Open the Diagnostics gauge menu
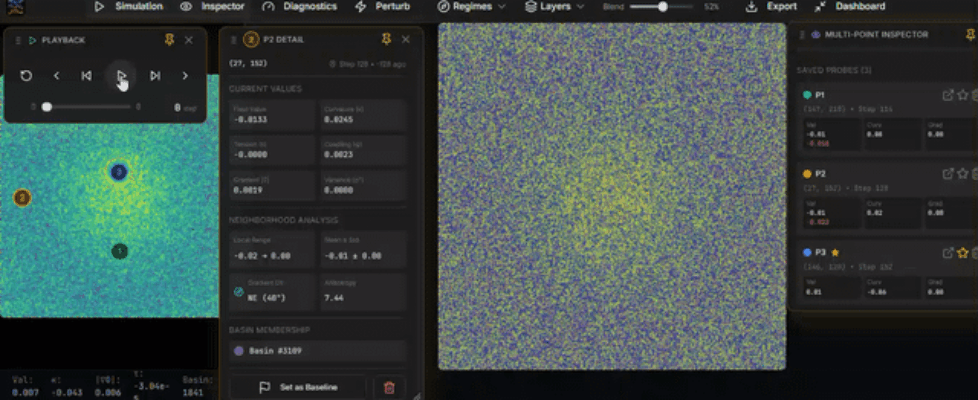 pyautogui.click(x=299, y=6)
